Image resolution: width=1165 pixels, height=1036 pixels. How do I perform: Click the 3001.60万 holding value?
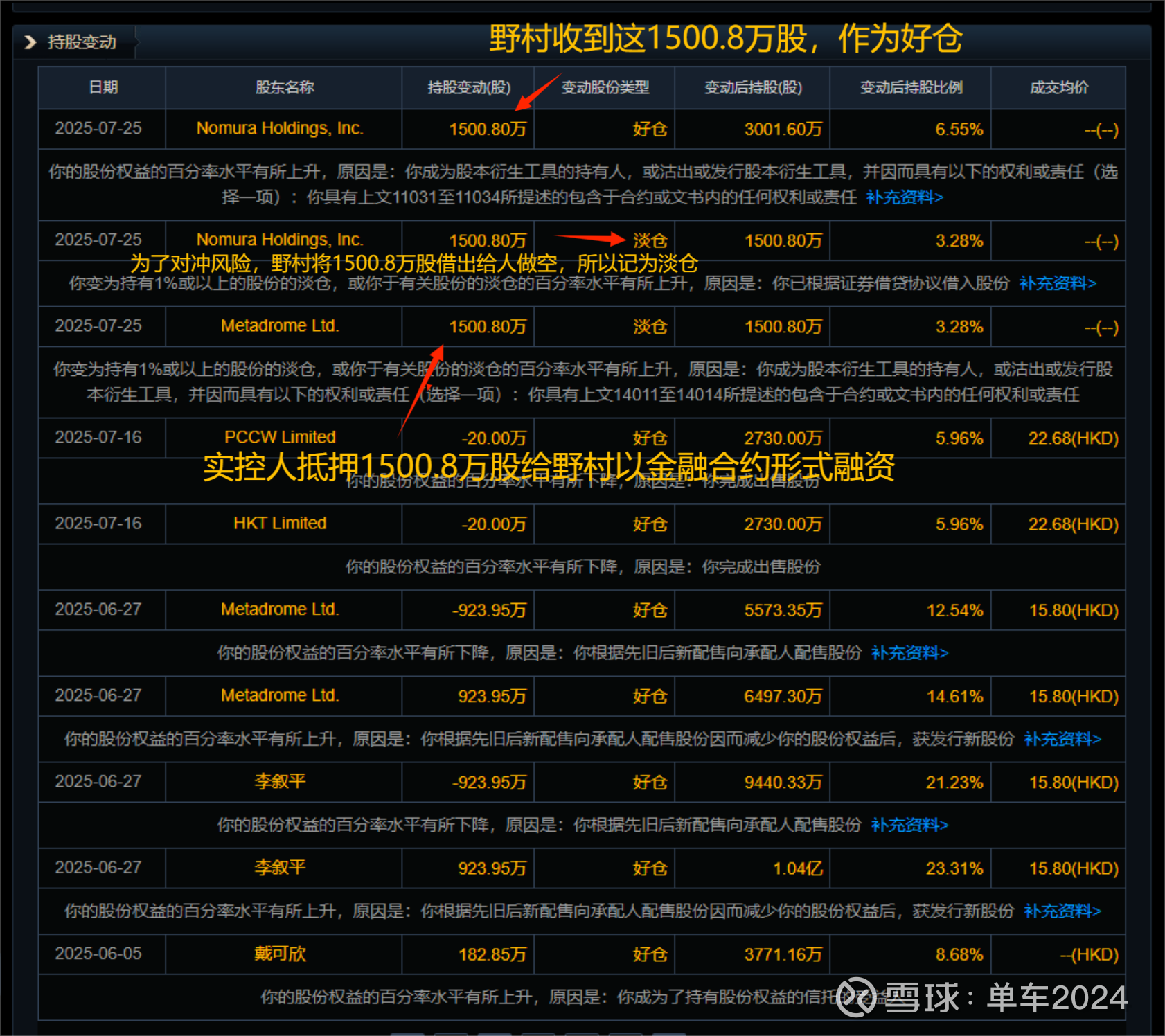[x=783, y=129]
